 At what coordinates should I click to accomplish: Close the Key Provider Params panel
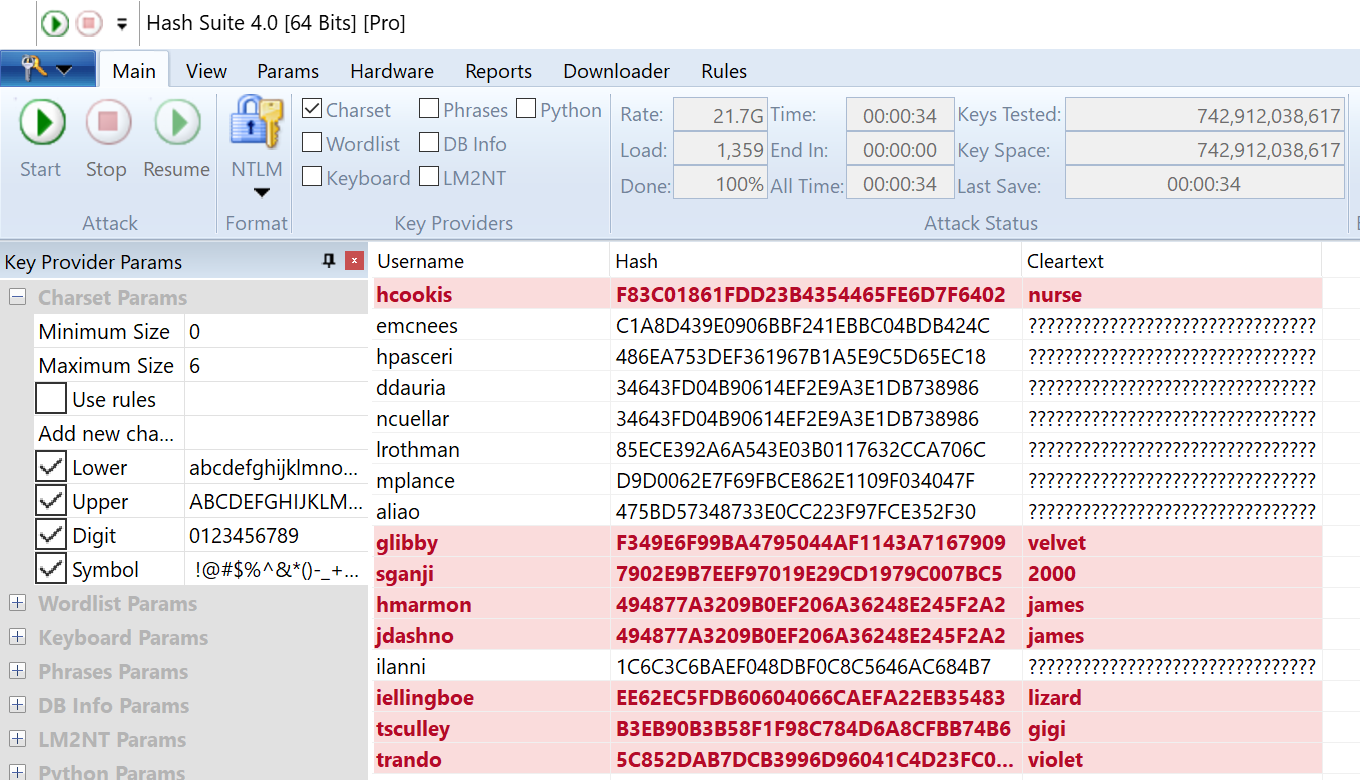pyautogui.click(x=355, y=260)
